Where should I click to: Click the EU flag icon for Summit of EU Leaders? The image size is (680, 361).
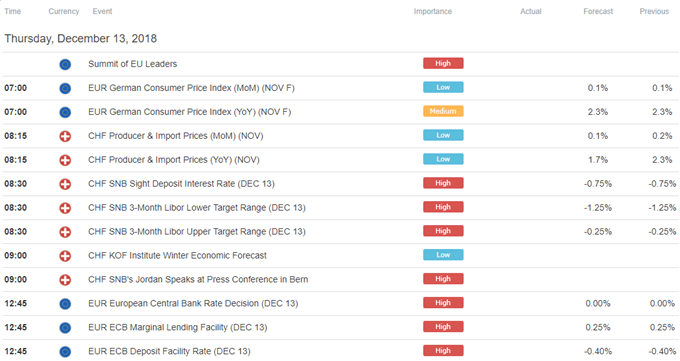click(x=65, y=65)
